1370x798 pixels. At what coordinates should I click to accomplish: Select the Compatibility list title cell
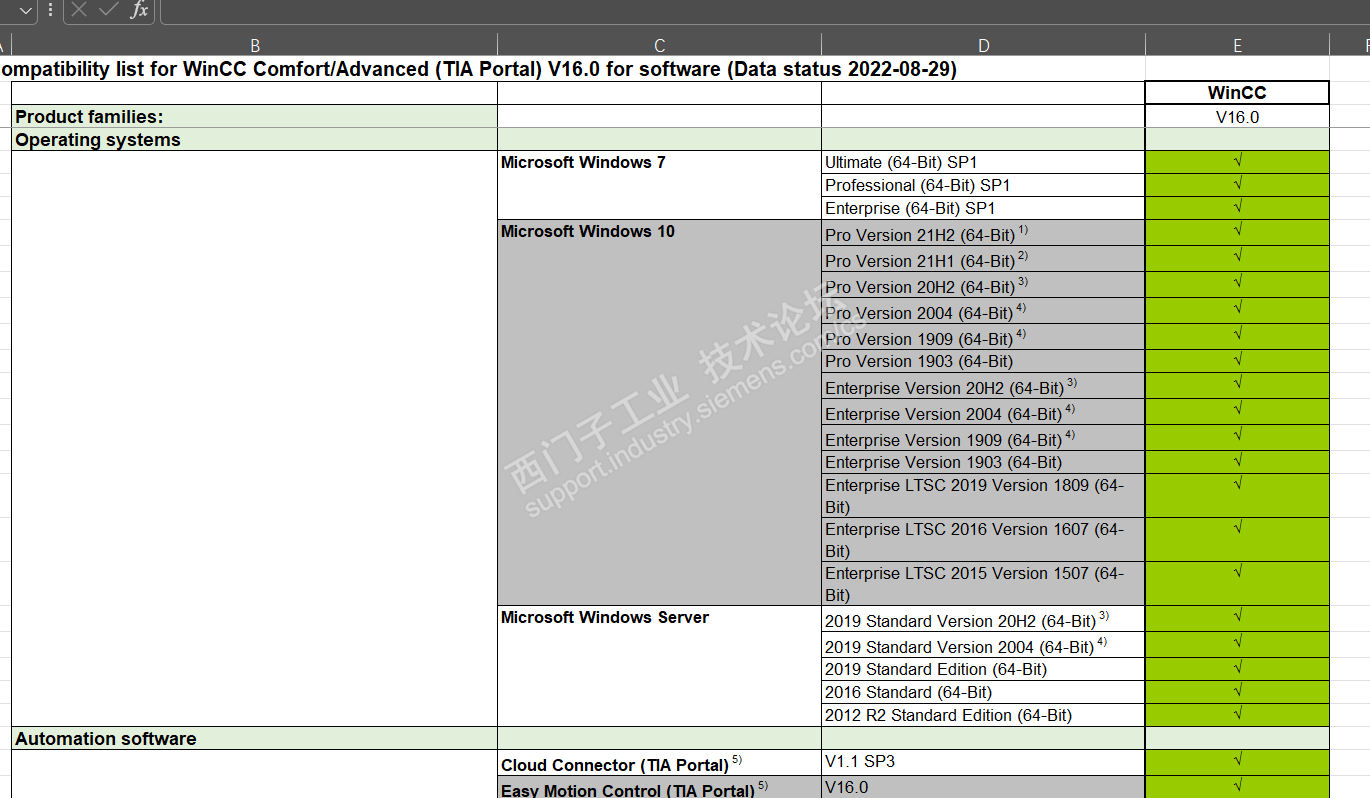tap(478, 69)
